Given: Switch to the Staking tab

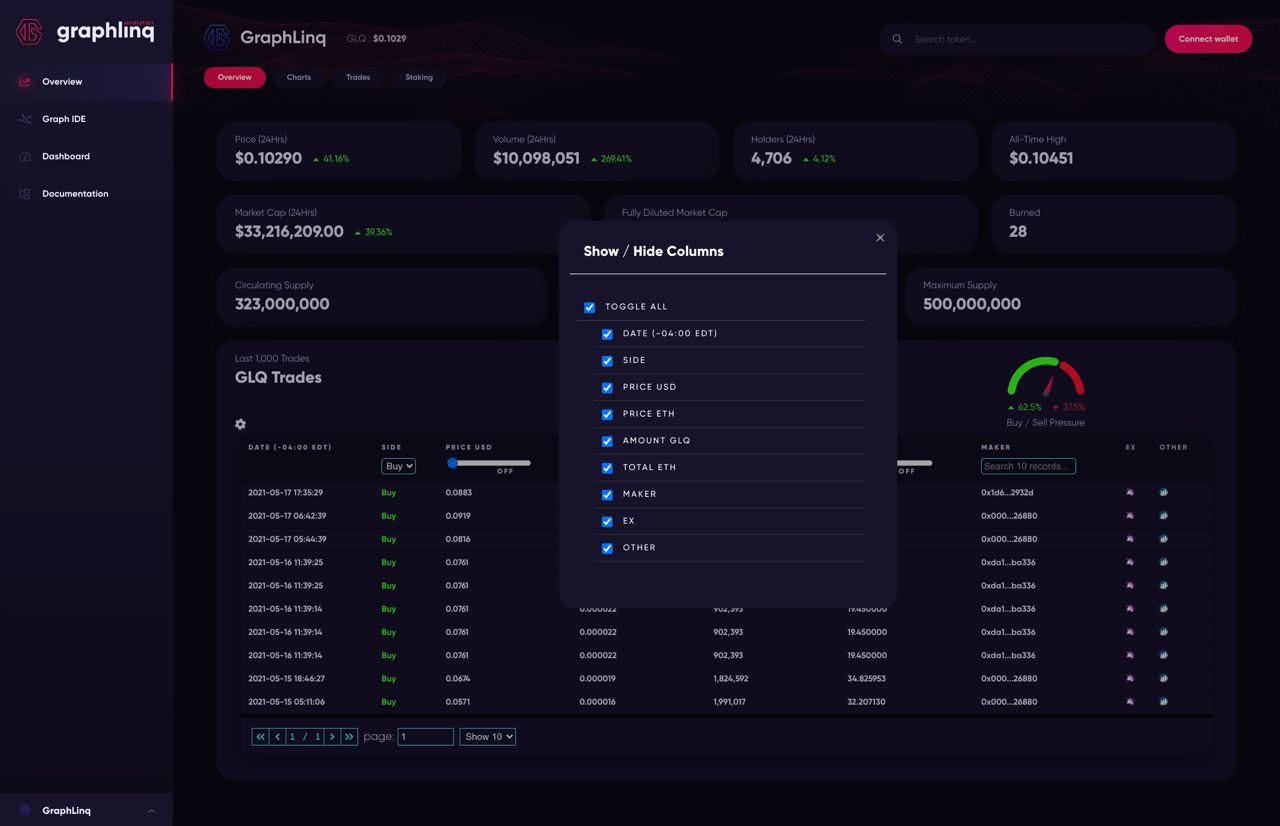Looking at the screenshot, I should tap(419, 77).
